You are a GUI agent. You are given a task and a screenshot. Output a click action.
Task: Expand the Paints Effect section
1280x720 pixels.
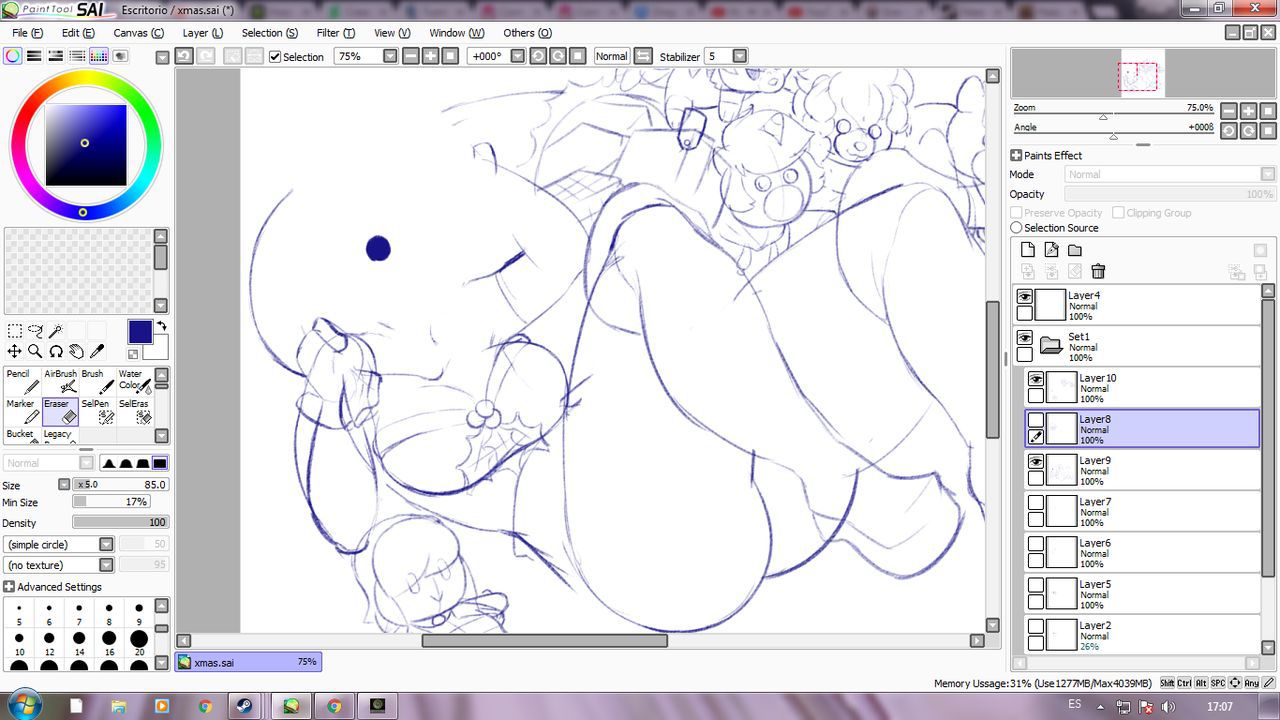(x=1016, y=155)
